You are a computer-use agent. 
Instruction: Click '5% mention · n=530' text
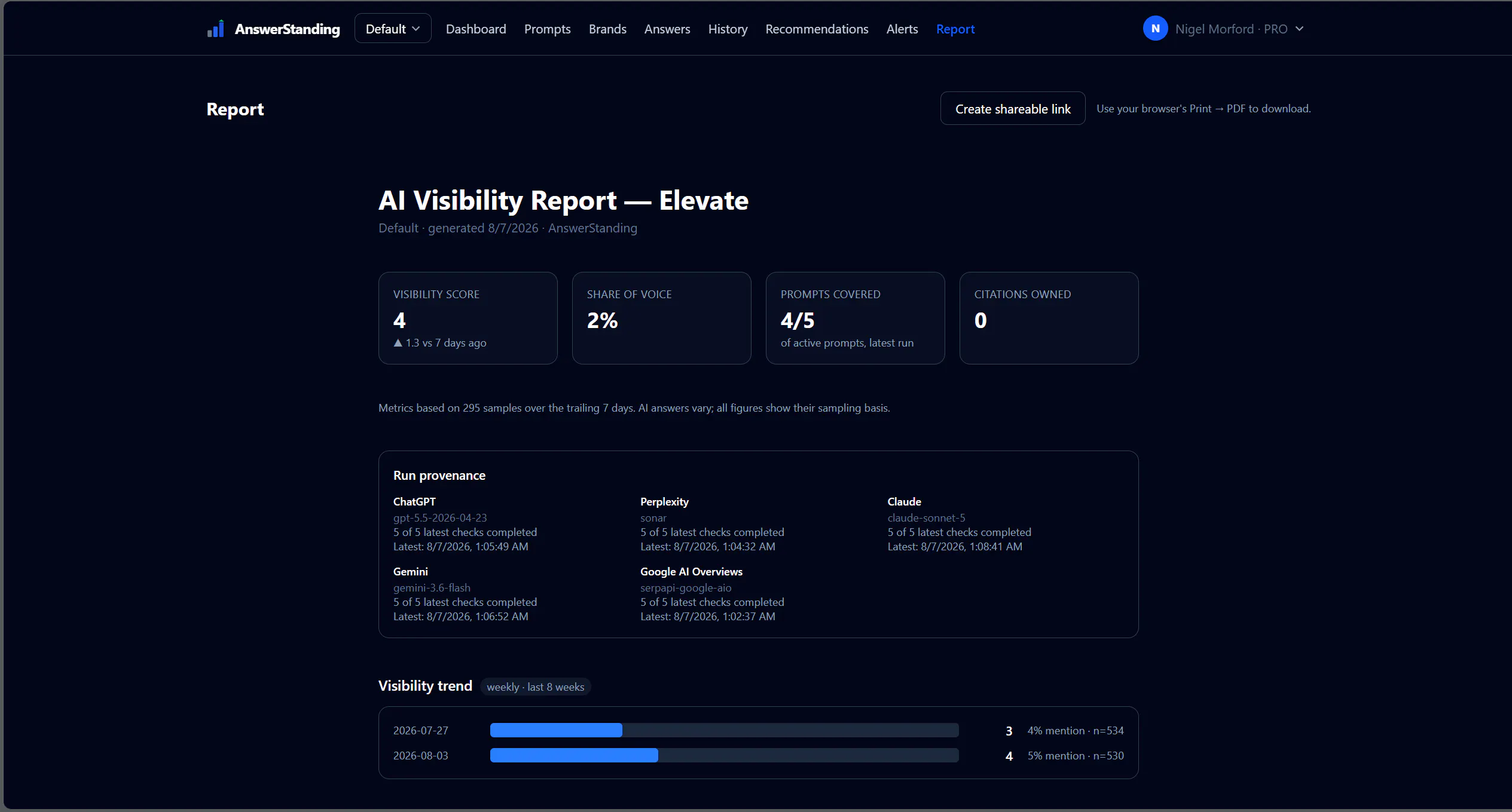pos(1076,756)
